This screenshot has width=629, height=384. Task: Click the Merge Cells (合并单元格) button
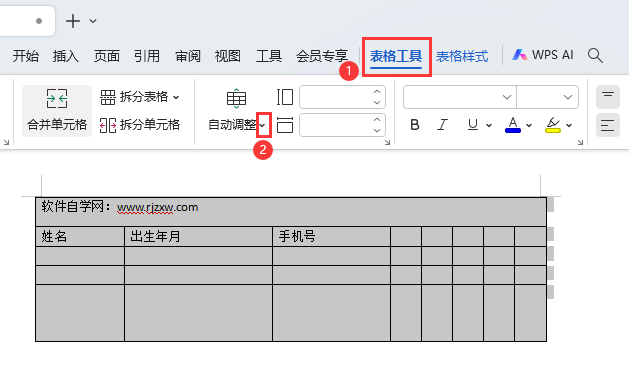(x=57, y=111)
